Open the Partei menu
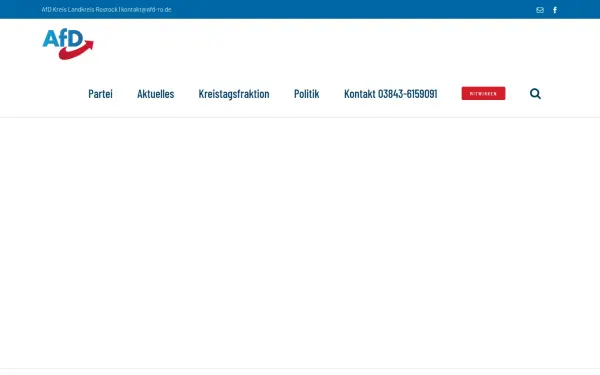The width and height of the screenshot is (600, 375). click(100, 94)
